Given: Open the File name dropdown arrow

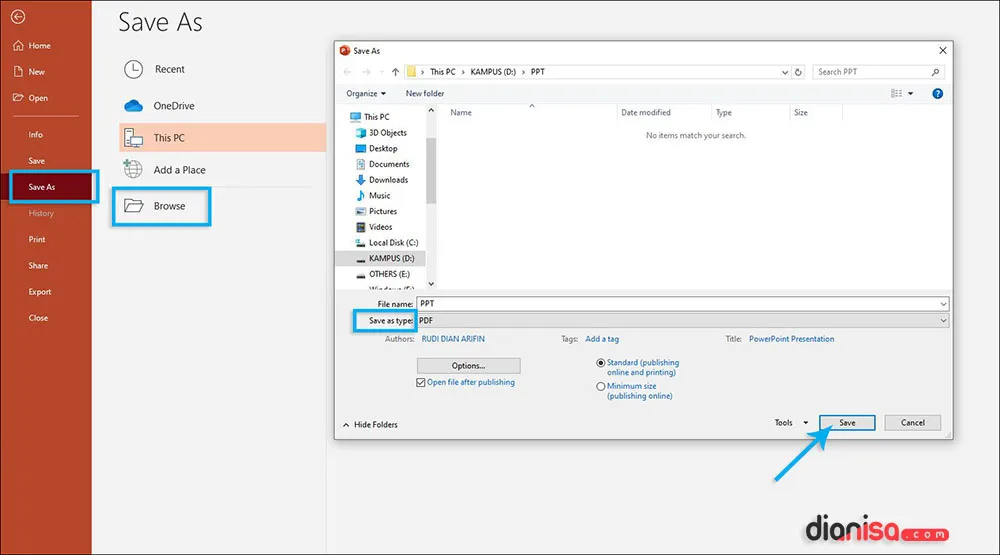Looking at the screenshot, I should (943, 304).
